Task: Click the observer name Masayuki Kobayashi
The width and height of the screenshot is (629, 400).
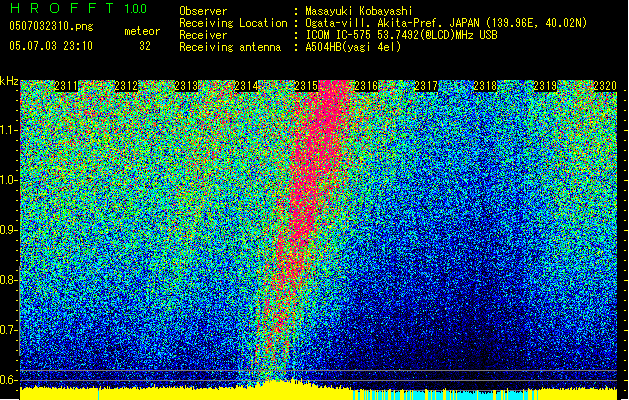Action: click(x=358, y=11)
